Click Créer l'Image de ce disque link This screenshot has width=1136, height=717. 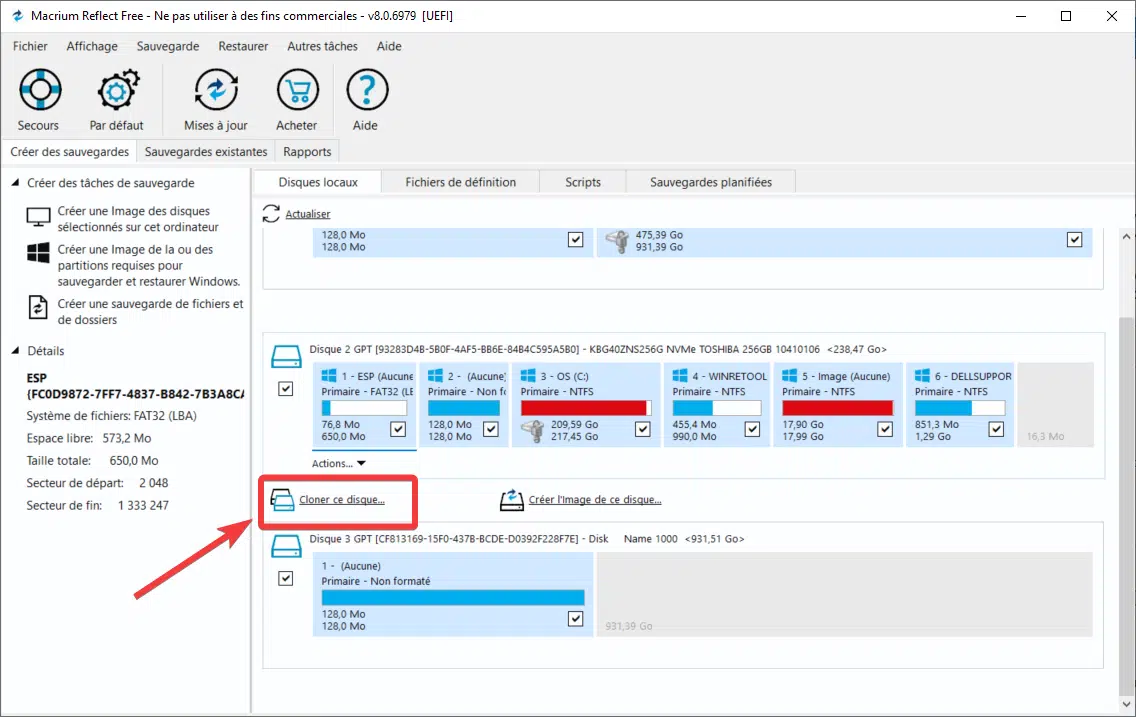[595, 500]
